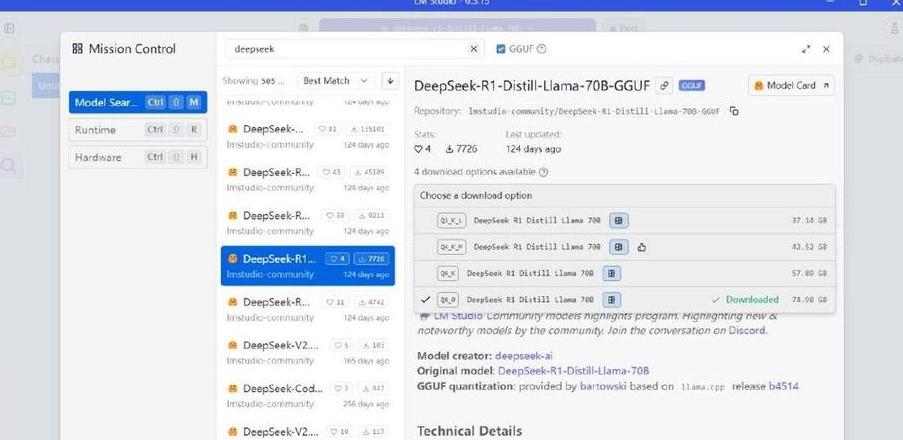Open the bartowski link
Screen dimensions: 903x440
[x=603, y=386]
